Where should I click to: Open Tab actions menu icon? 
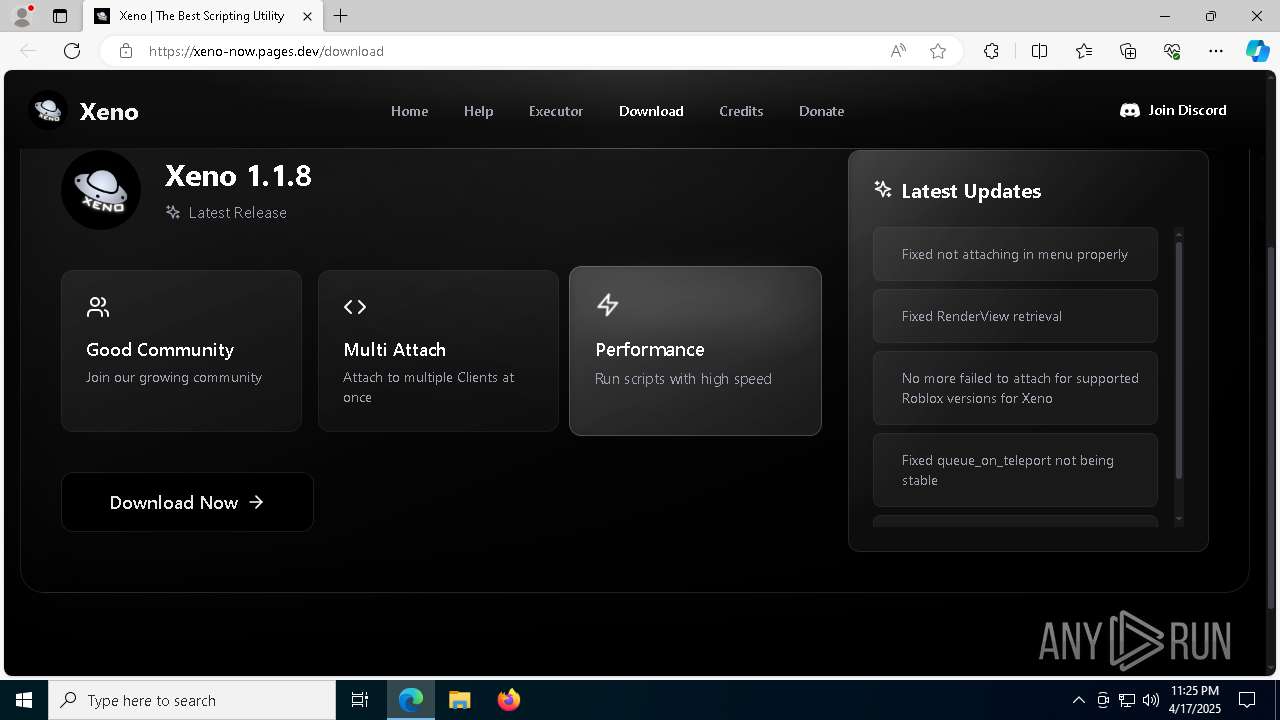pos(60,16)
